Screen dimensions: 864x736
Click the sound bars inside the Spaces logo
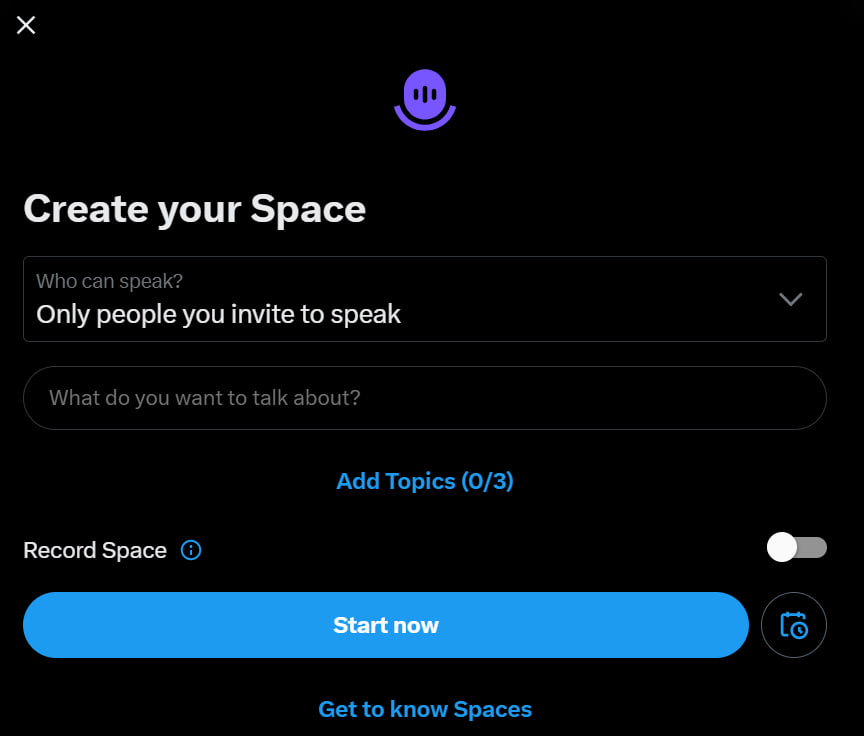(x=425, y=94)
